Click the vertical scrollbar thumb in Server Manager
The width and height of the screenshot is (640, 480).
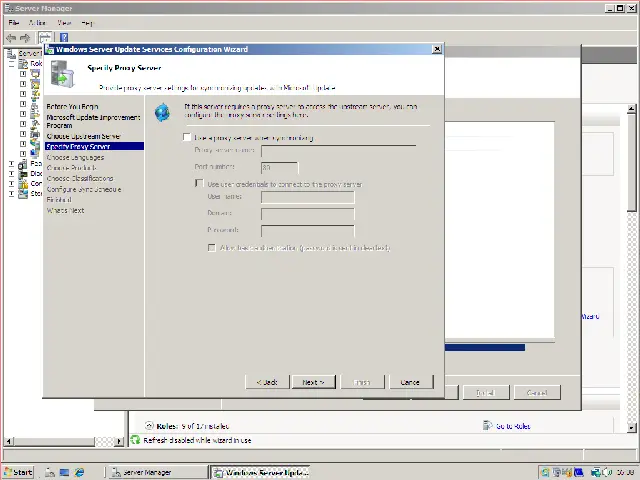point(631,162)
